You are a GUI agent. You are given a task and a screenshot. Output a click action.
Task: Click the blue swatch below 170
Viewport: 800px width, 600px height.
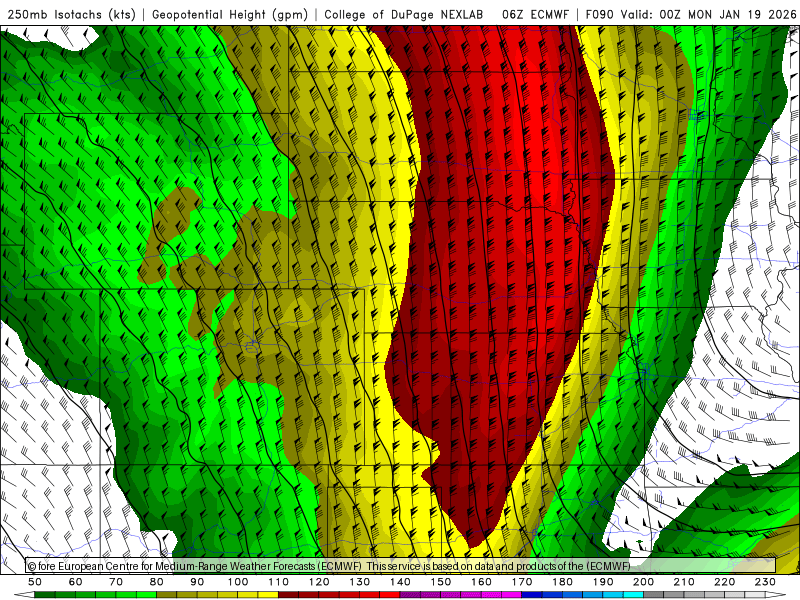(x=532, y=595)
